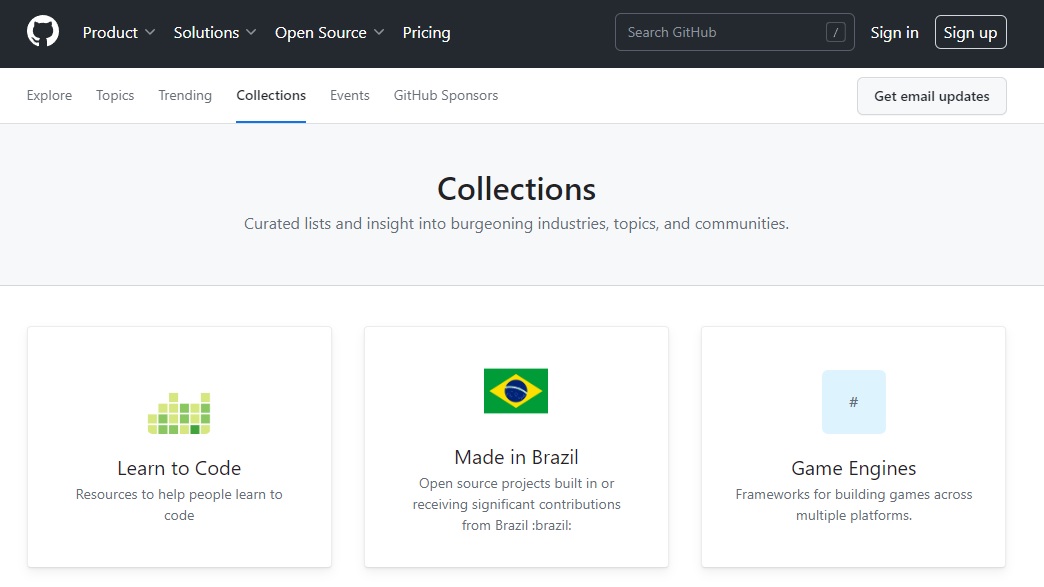Click the Sign in link
The image size is (1044, 587).
[894, 32]
